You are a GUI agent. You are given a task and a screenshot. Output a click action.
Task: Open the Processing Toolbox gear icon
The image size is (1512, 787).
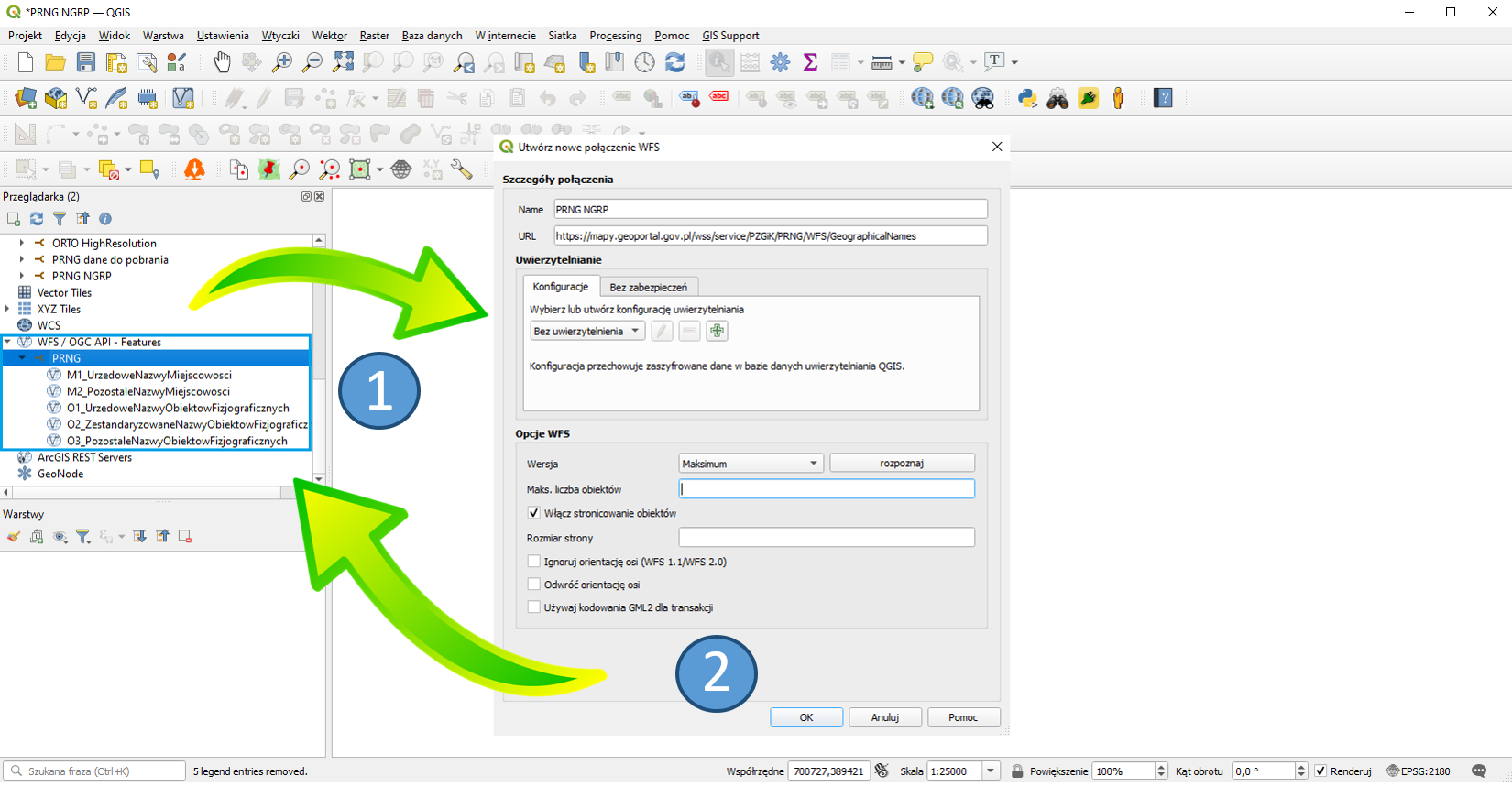pyautogui.click(x=780, y=62)
